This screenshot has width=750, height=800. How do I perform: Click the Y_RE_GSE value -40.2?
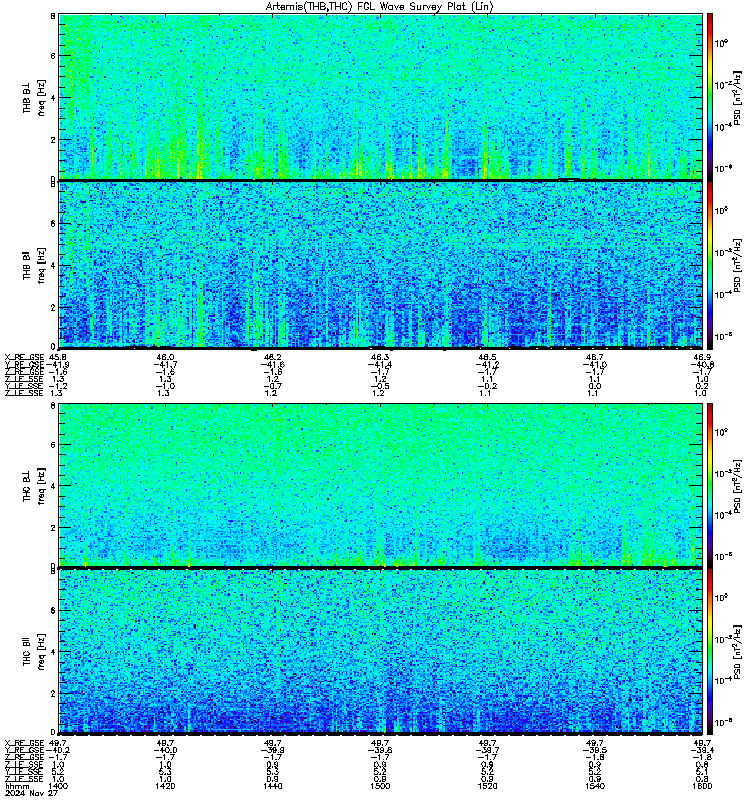[x=58, y=751]
